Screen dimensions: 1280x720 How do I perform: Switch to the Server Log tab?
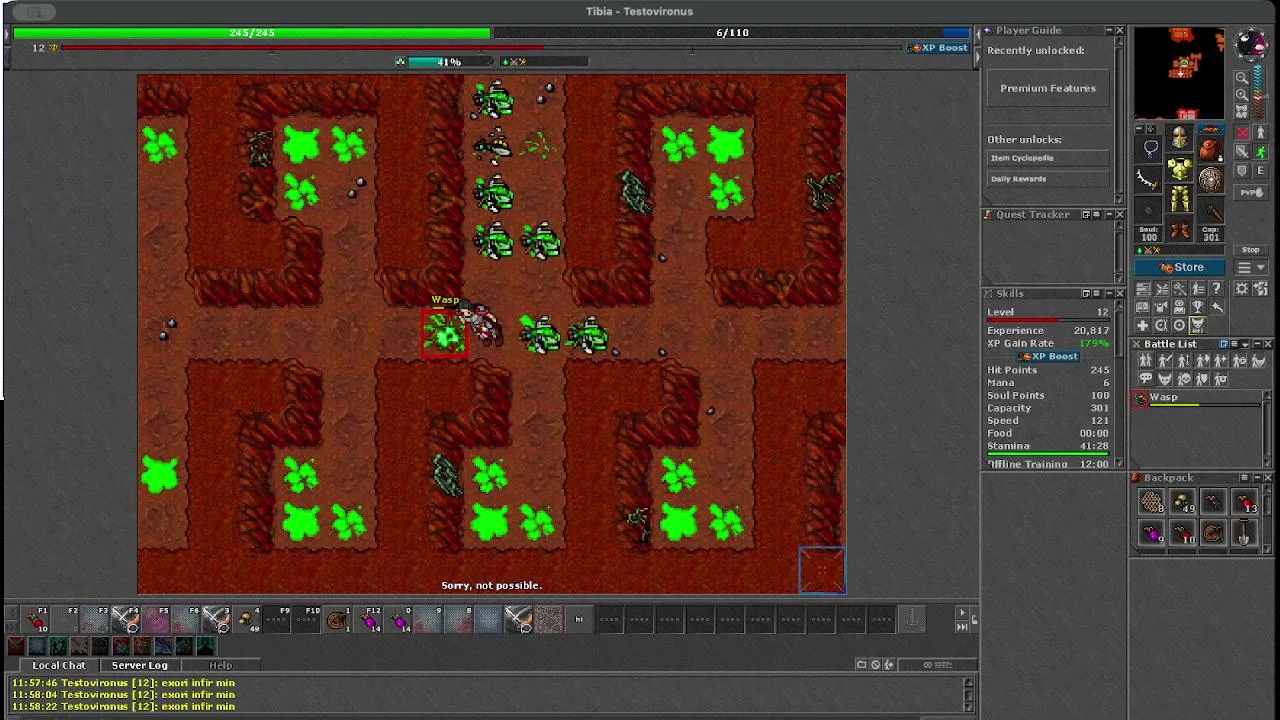pos(139,665)
